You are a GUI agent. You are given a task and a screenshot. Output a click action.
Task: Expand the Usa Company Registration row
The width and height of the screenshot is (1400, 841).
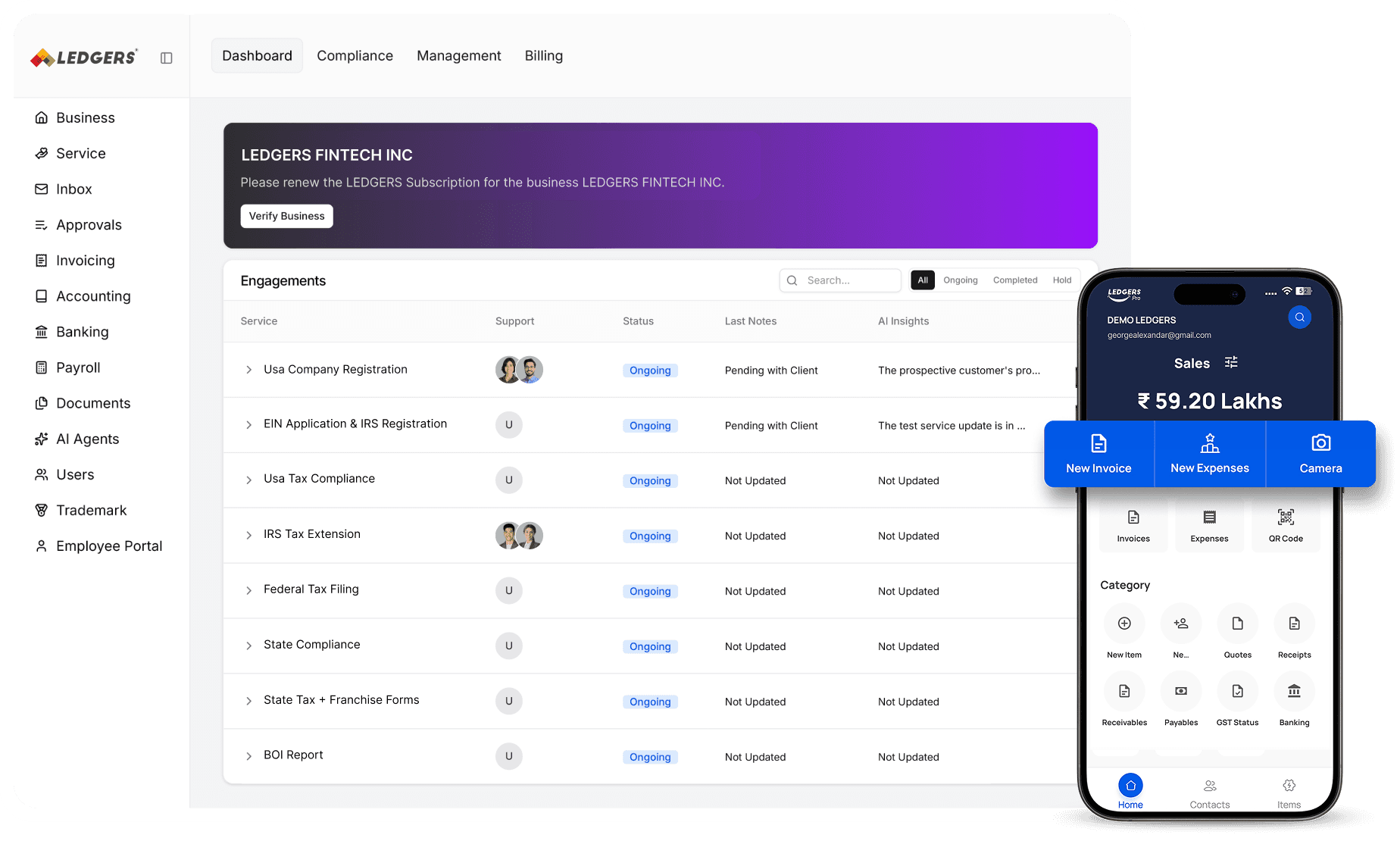click(x=248, y=370)
